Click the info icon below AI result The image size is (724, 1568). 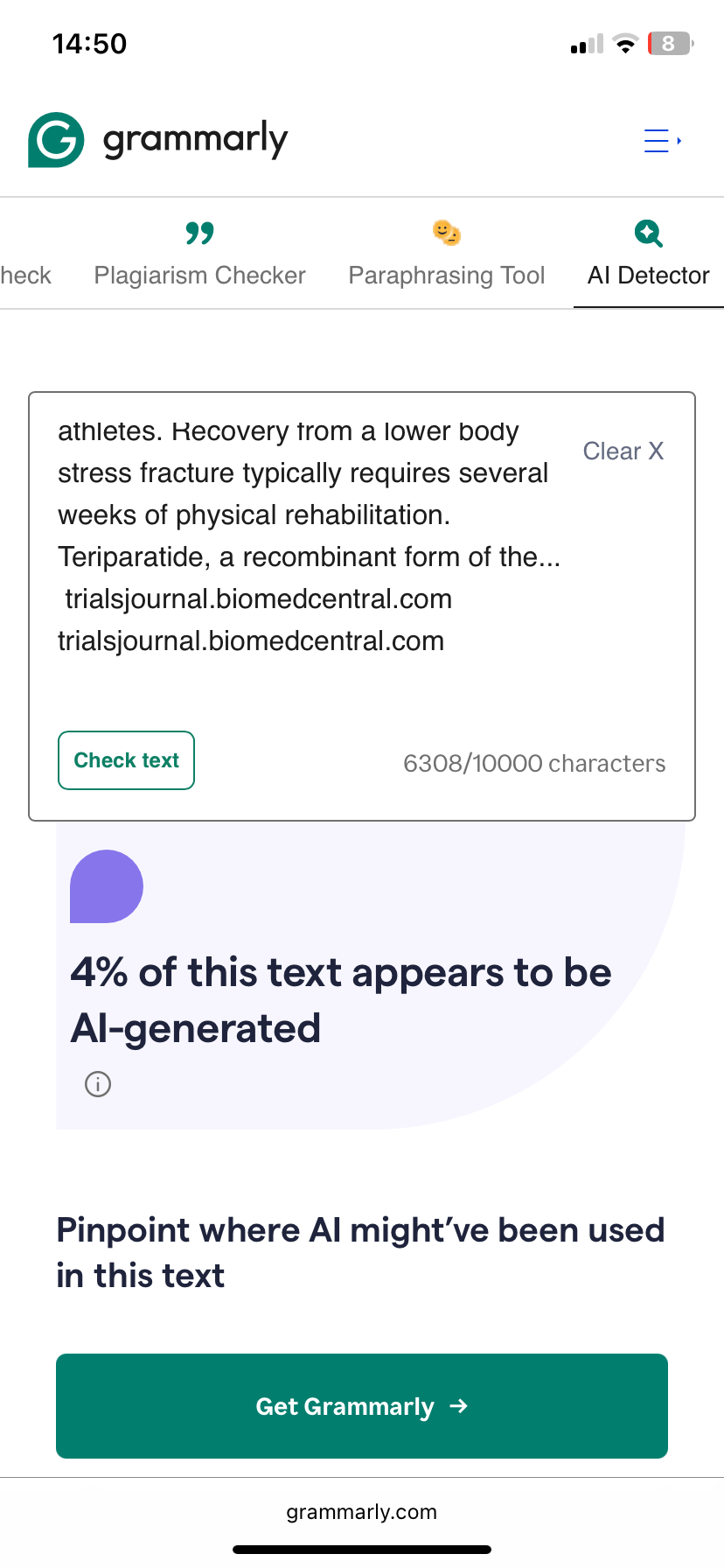click(98, 1084)
